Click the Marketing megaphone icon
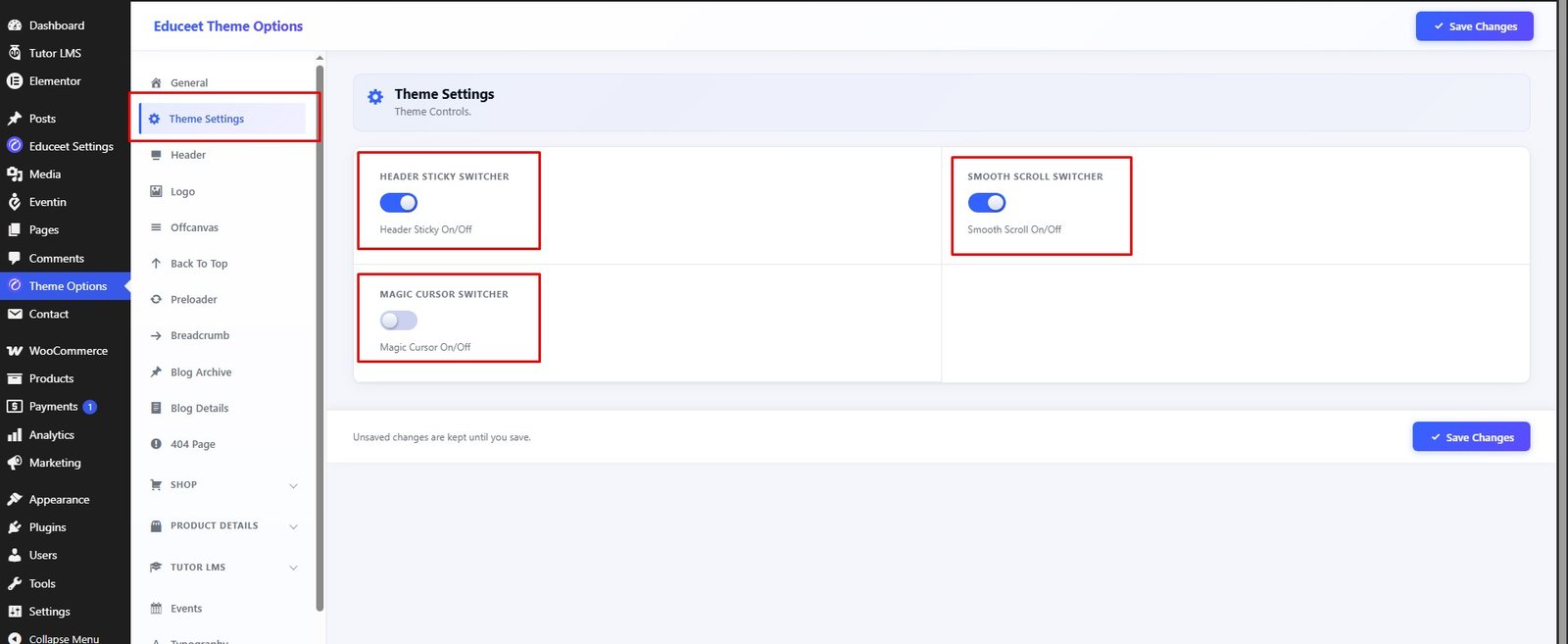 click(x=15, y=463)
